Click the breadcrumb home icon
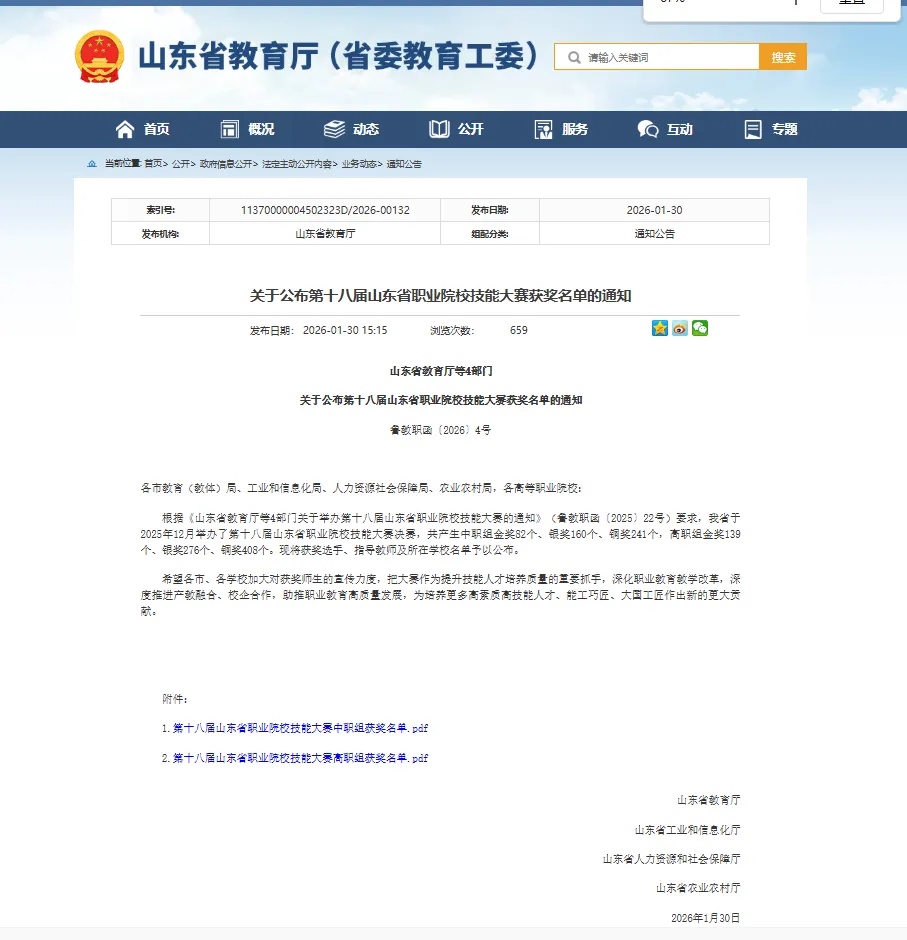The width and height of the screenshot is (907, 940). [92, 164]
